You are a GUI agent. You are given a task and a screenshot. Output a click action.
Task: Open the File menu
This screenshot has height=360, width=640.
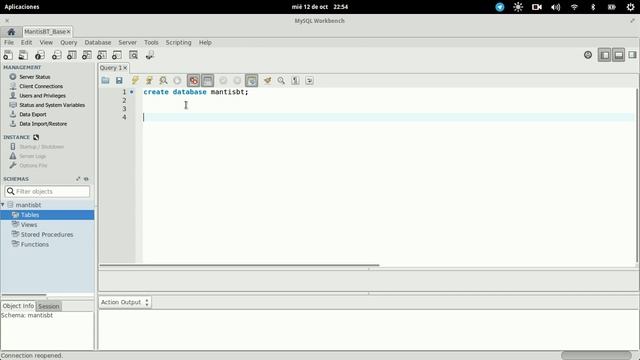pyautogui.click(x=9, y=42)
